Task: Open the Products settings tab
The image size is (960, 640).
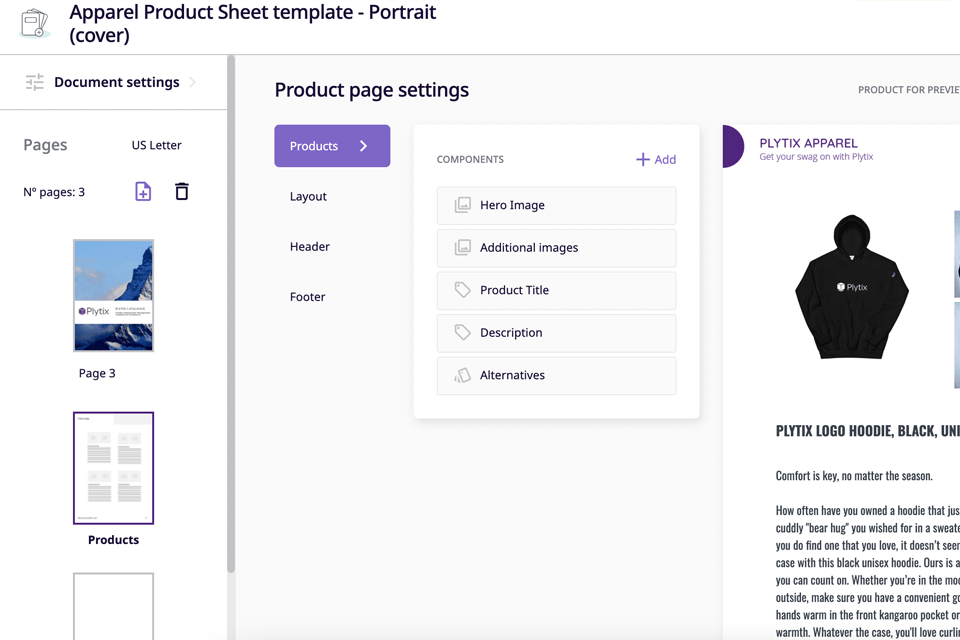Action: [332, 146]
